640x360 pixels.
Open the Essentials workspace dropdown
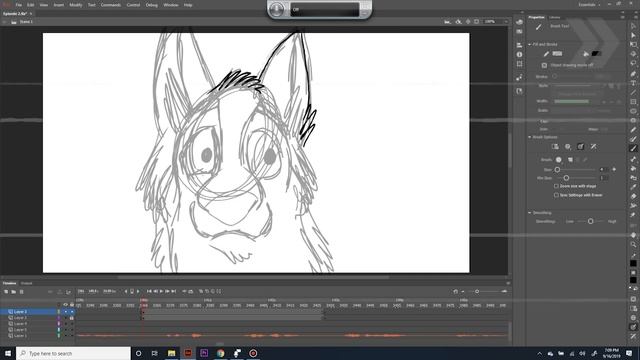point(590,5)
